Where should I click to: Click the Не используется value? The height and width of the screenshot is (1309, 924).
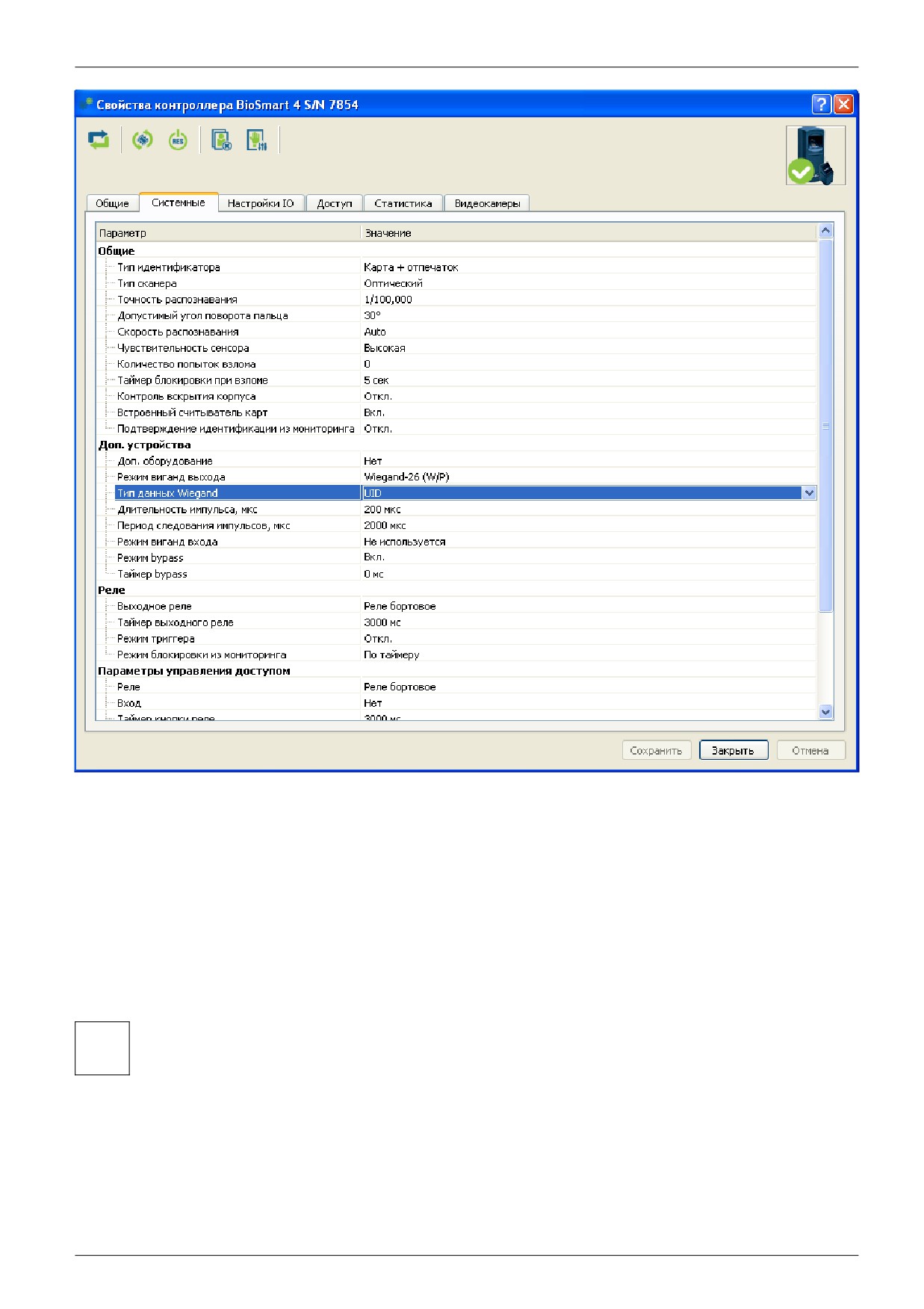point(404,542)
